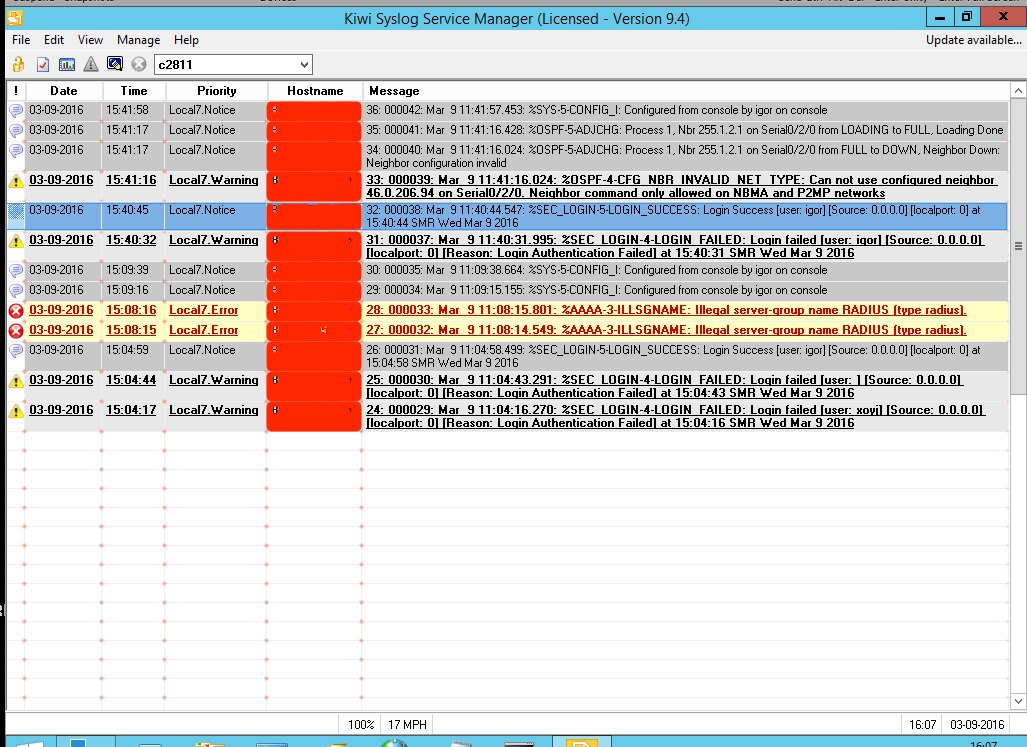Open the View menu
Viewport: 1027px width, 747px height.
click(90, 40)
